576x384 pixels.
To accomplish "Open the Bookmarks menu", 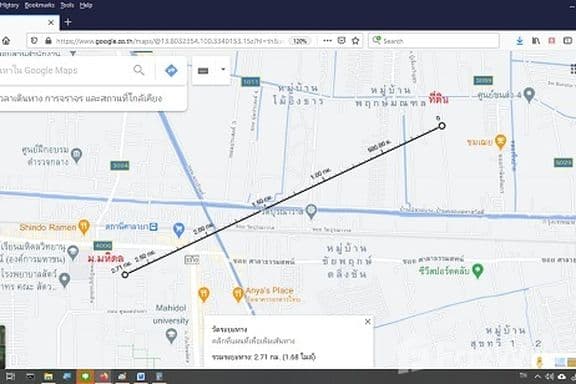I will pyautogui.click(x=39, y=5).
